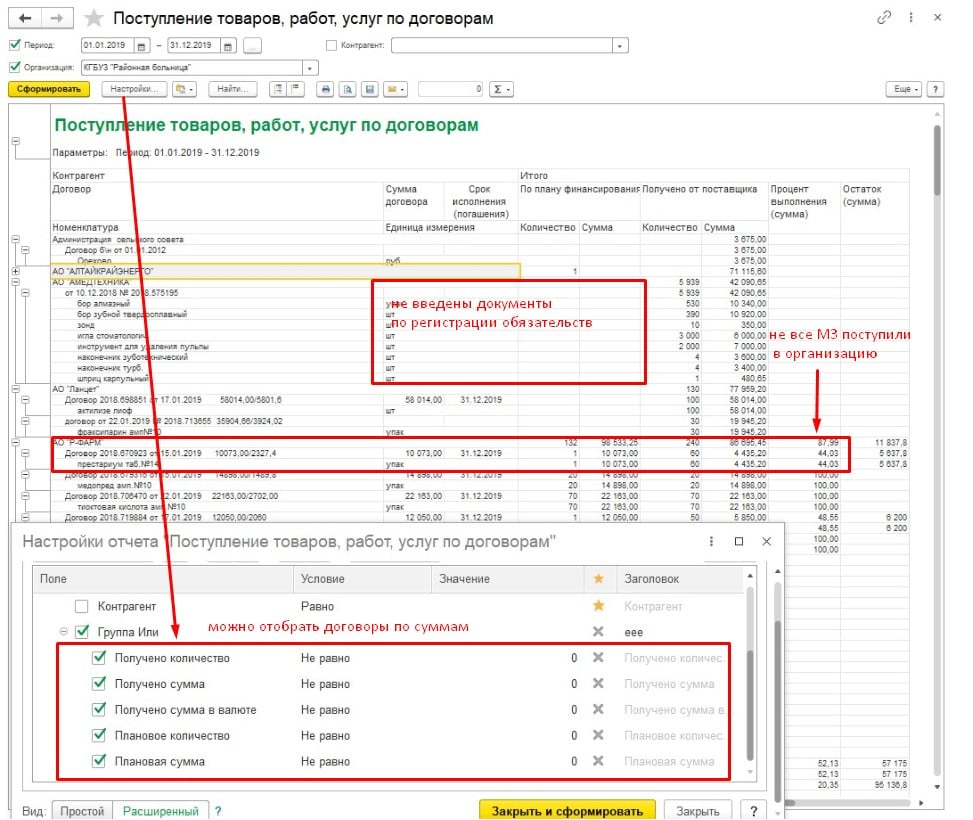Expand the АО "АЛТАЙКРАЙЭНЕРГО" row group

click(x=15, y=271)
